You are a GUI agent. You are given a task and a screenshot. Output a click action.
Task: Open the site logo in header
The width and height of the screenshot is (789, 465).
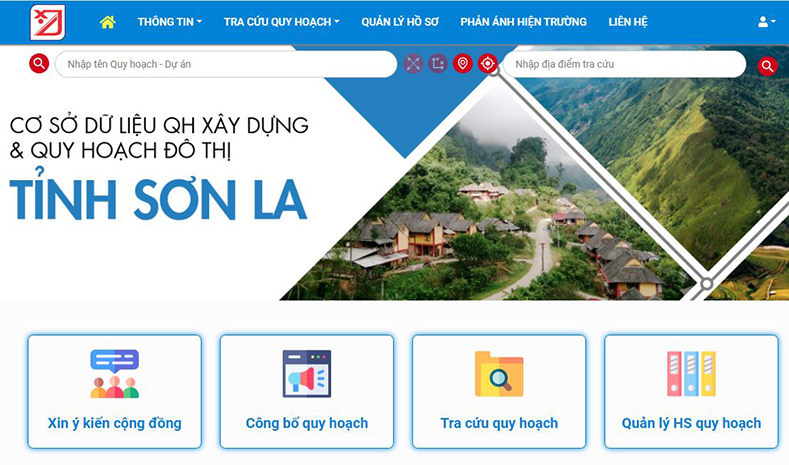pos(48,22)
